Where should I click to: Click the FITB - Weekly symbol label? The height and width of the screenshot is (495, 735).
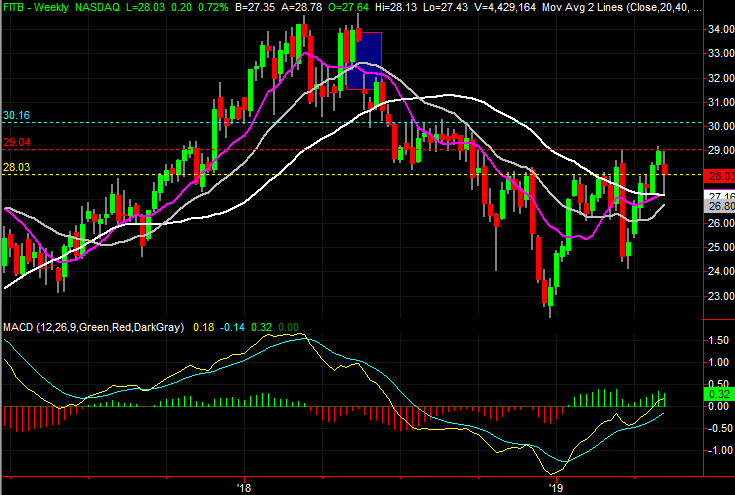point(36,8)
